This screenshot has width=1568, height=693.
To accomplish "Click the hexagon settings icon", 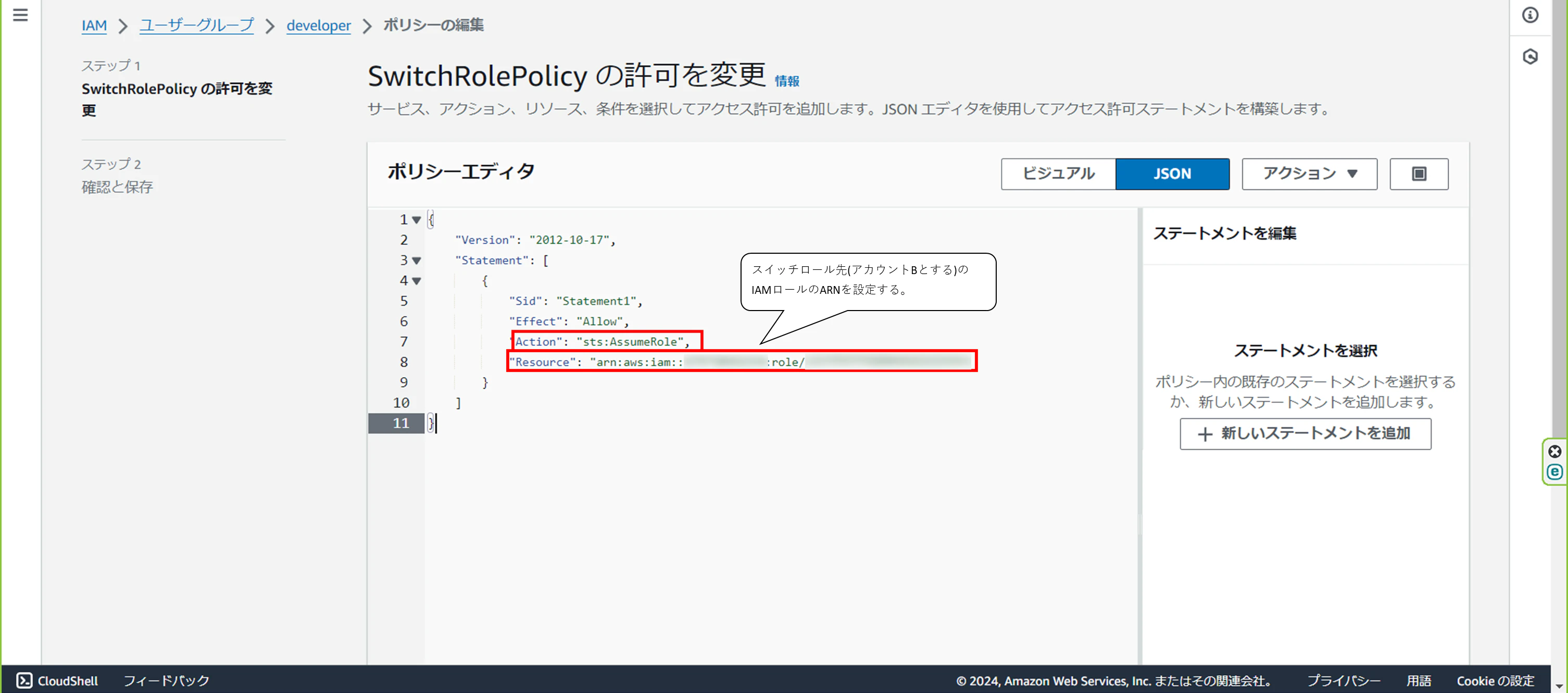I will coord(1529,57).
